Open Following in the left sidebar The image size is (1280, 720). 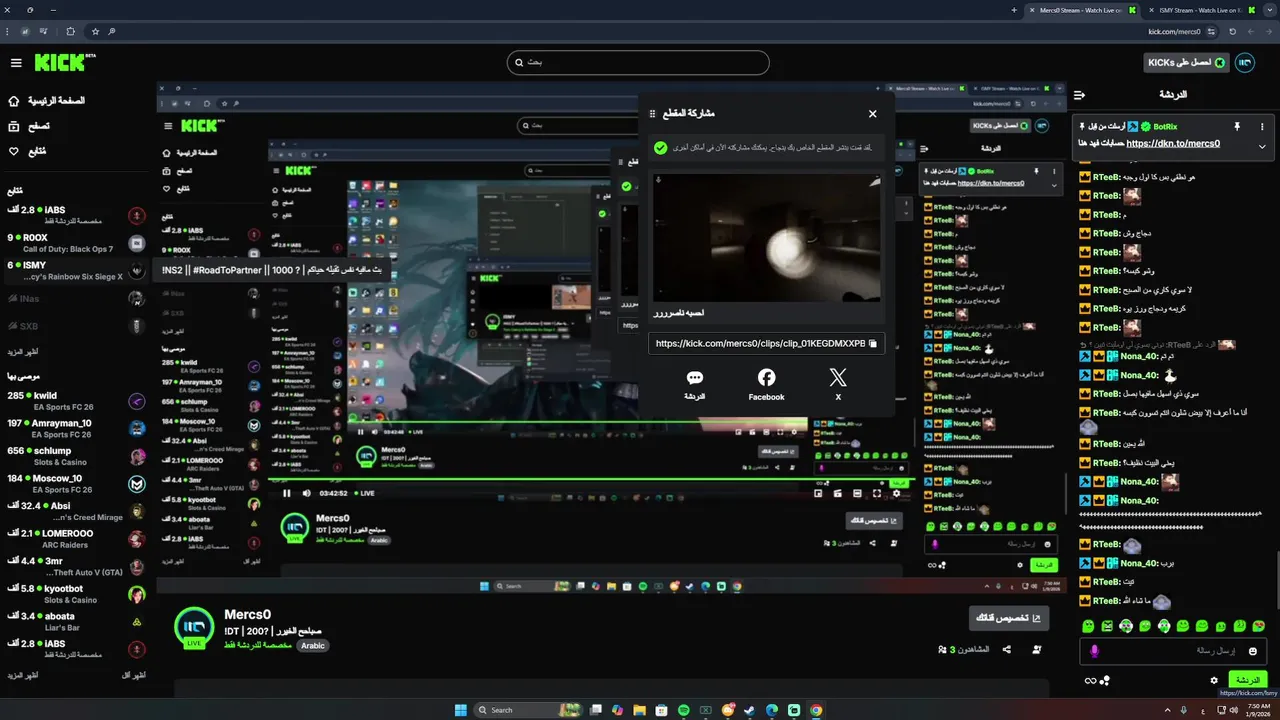pos(27,151)
